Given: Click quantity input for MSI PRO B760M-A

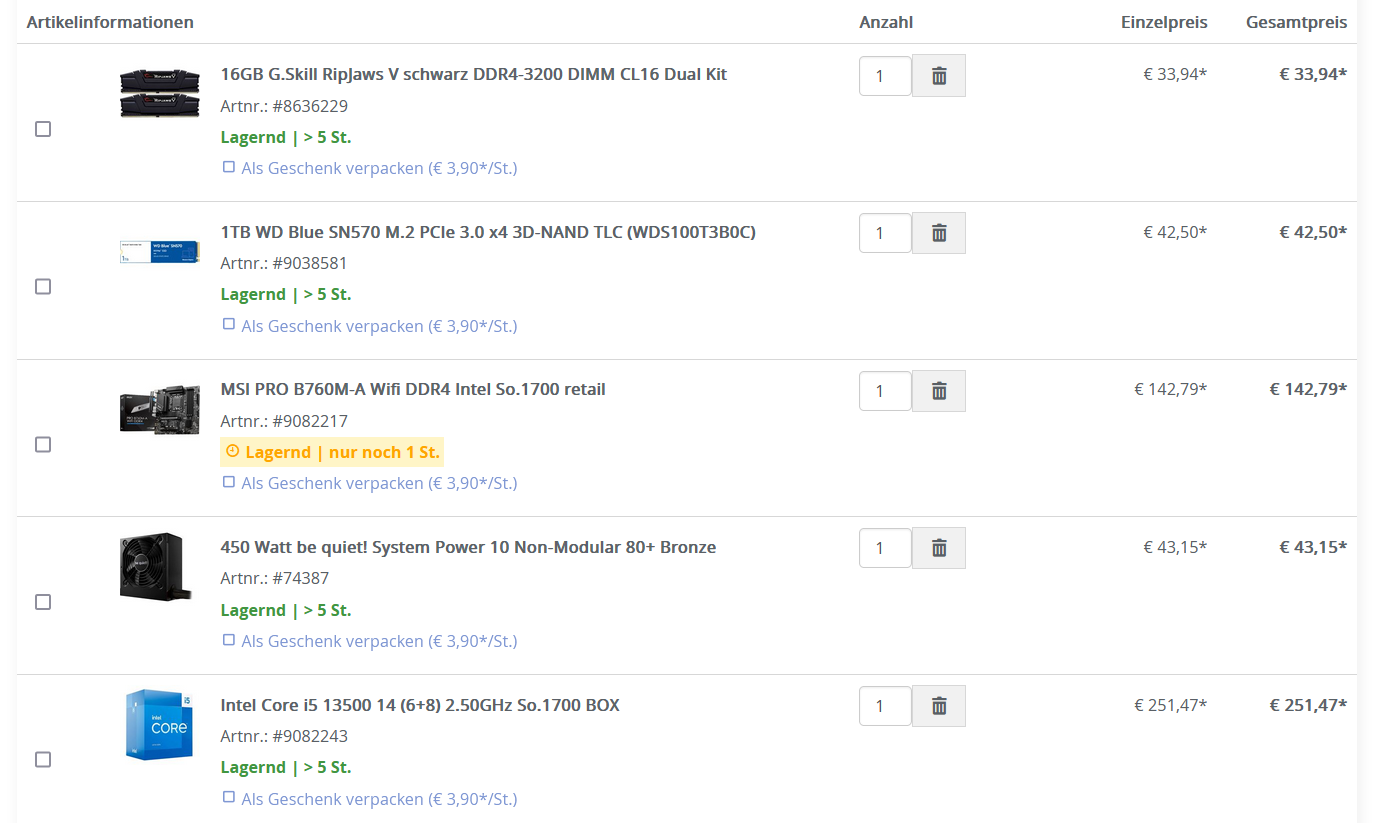Looking at the screenshot, I should pos(885,391).
